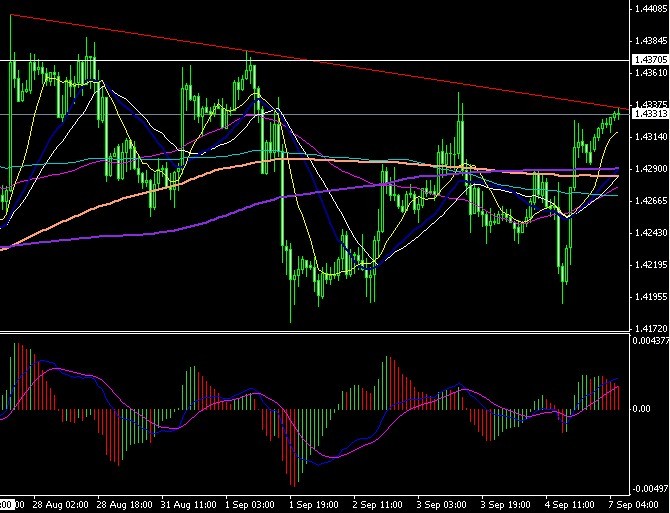The height and width of the screenshot is (513, 670).
Task: Click the 7 Sep 04:00 time label
Action: [x=634, y=504]
